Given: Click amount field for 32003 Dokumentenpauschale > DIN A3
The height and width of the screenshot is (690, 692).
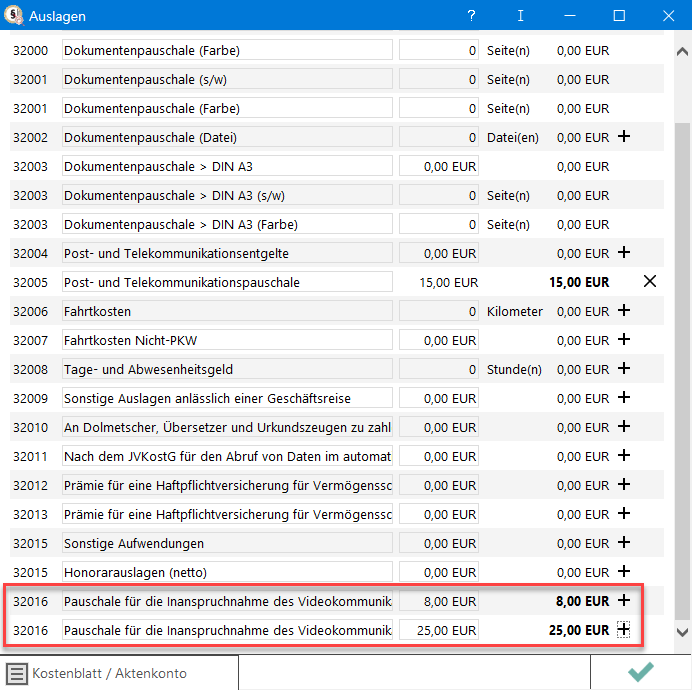Looking at the screenshot, I should 439,166.
